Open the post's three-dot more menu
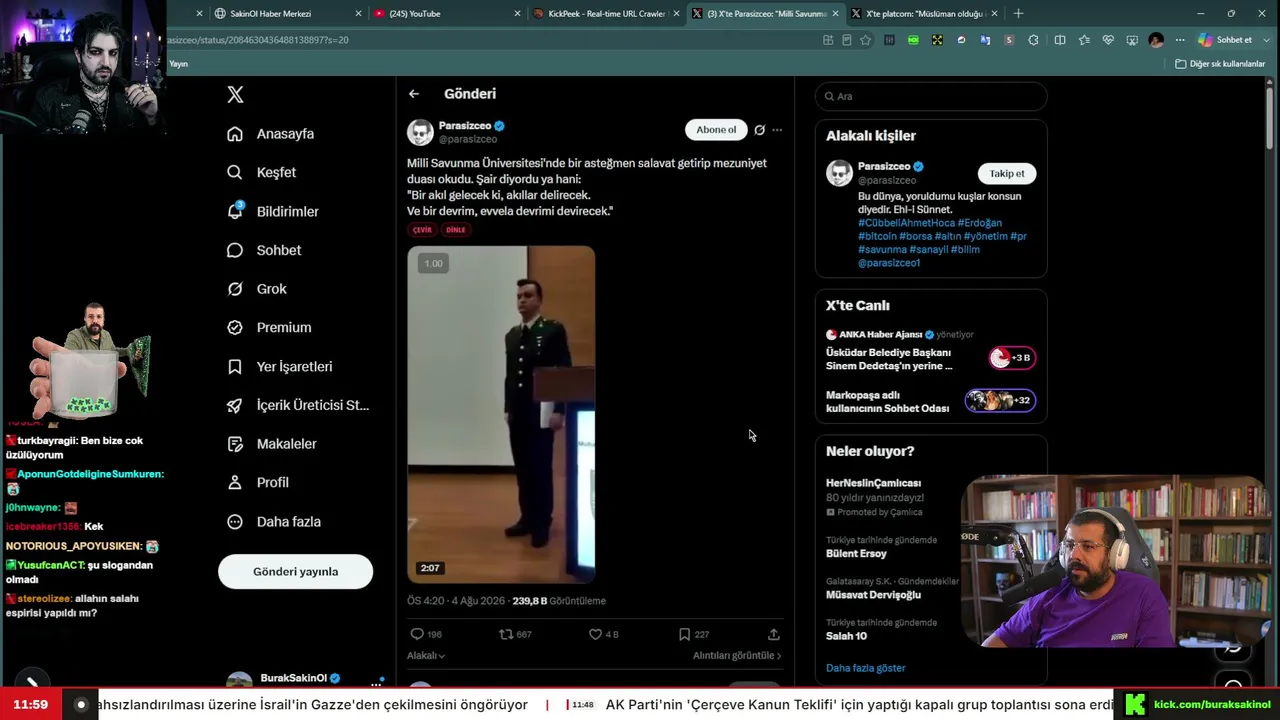Image resolution: width=1280 pixels, height=720 pixels. pyautogui.click(x=777, y=130)
